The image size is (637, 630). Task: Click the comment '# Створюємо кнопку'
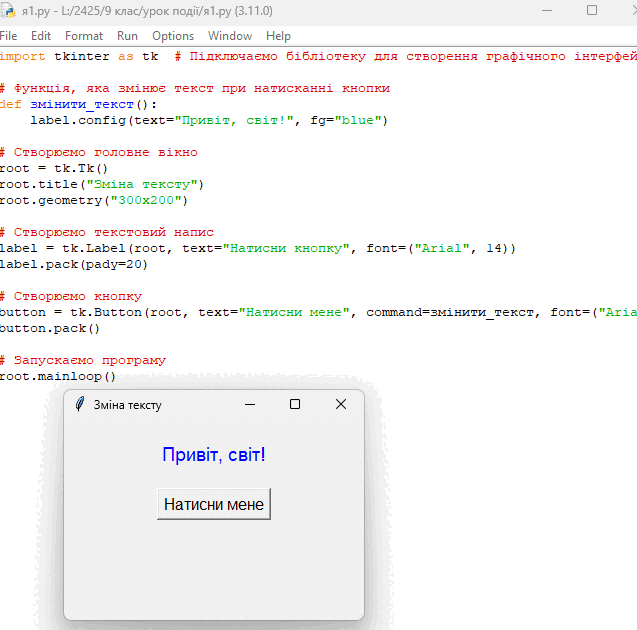click(x=71, y=296)
